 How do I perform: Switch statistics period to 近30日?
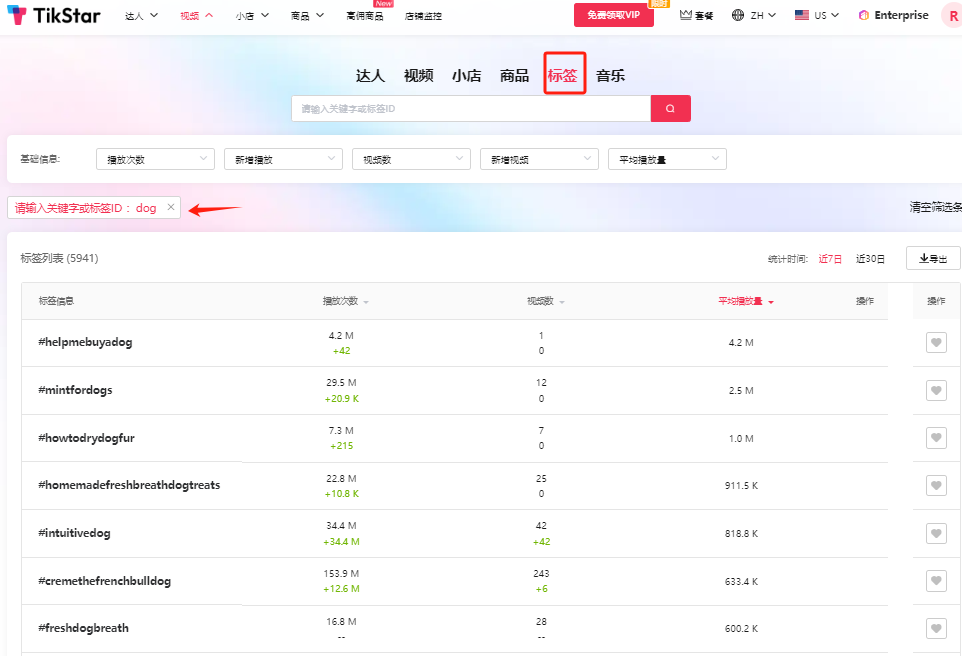[x=870, y=258]
